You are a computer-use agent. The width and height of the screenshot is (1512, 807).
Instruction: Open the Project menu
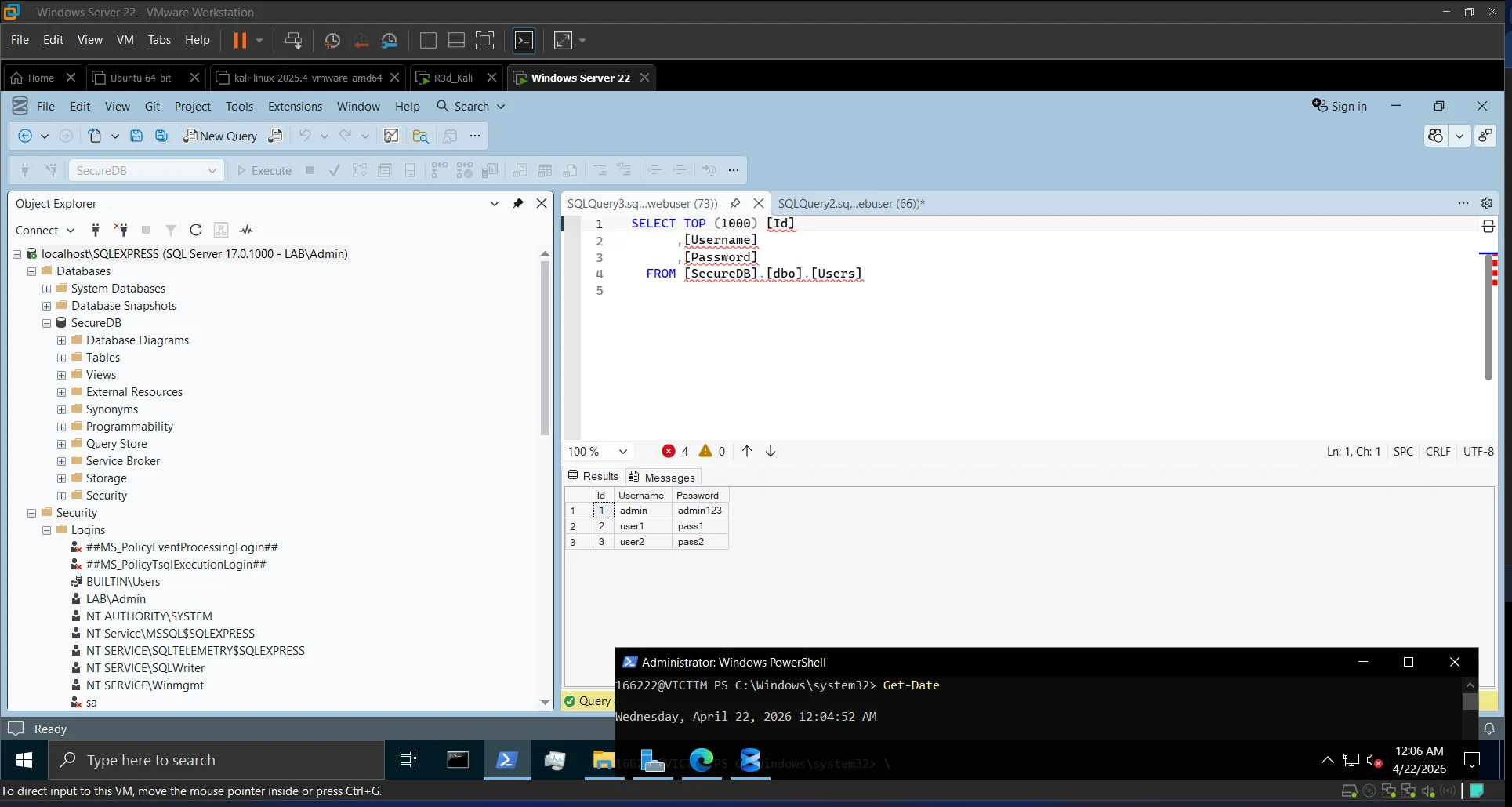193,107
